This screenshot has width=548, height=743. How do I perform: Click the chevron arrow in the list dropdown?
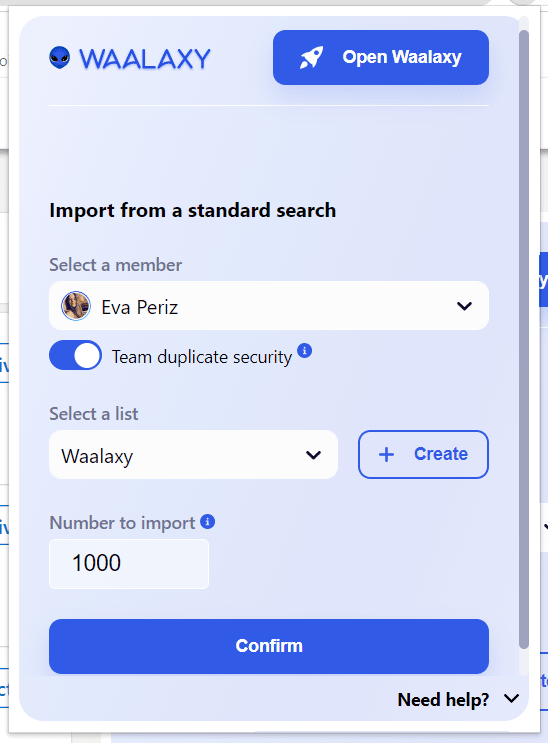[313, 455]
